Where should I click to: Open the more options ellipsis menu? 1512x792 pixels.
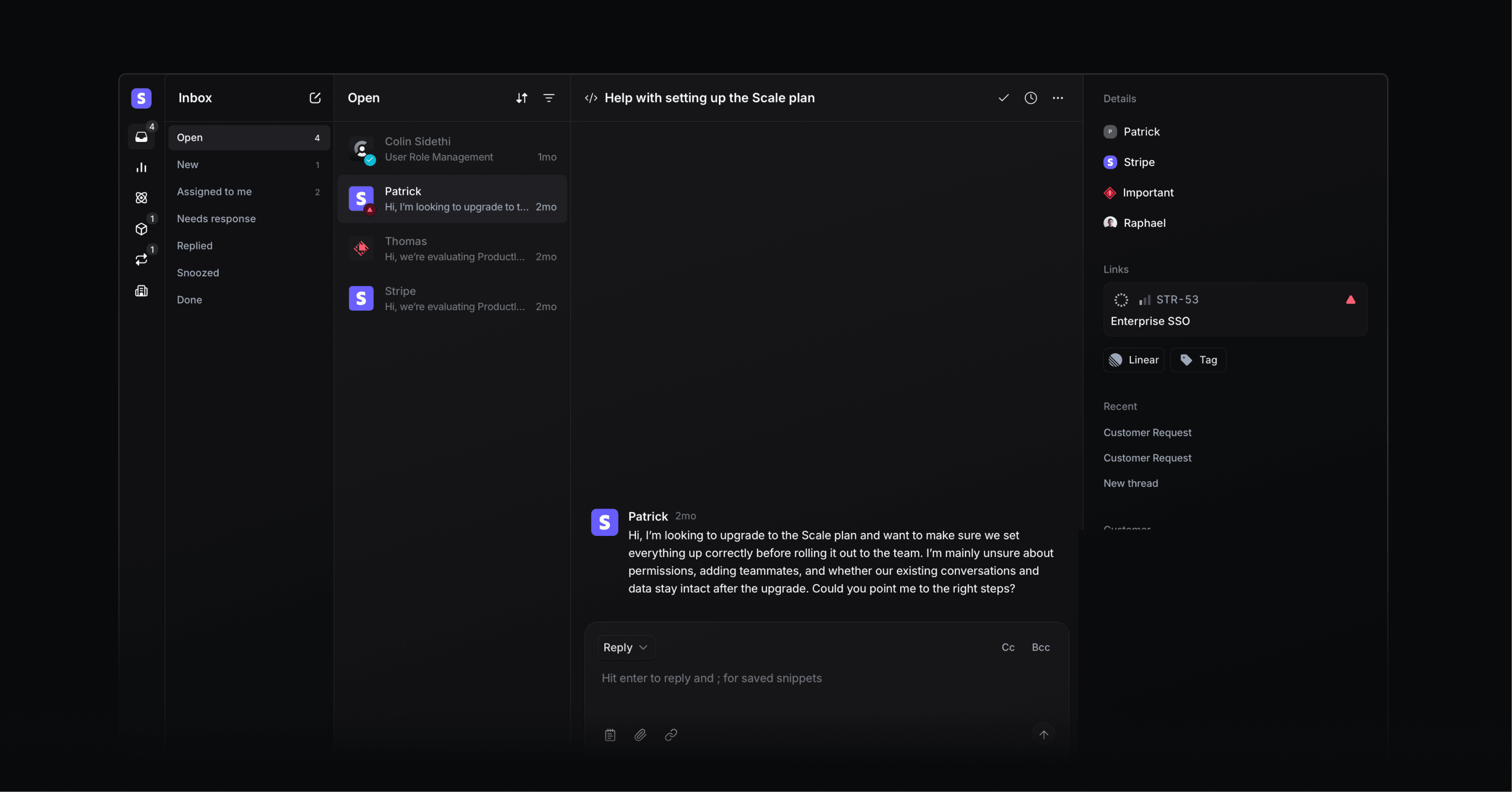[x=1058, y=98]
